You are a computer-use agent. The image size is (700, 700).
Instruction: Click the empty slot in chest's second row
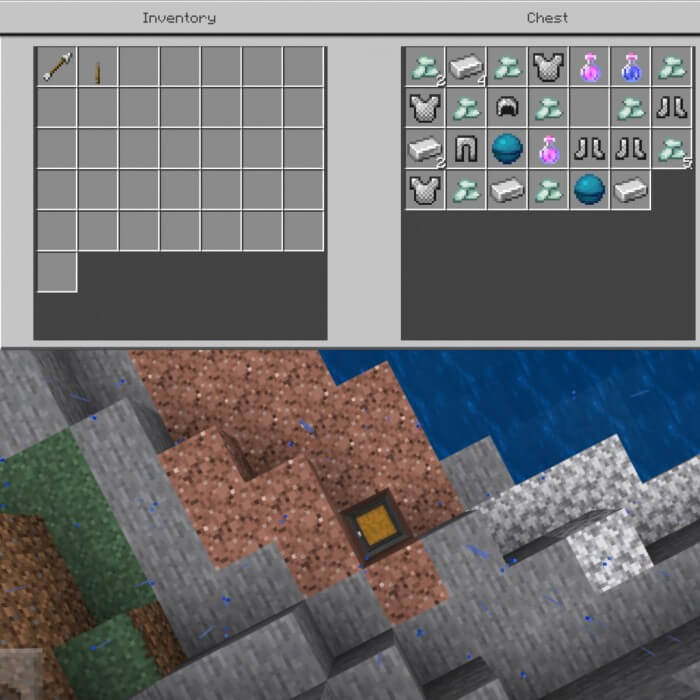589,108
